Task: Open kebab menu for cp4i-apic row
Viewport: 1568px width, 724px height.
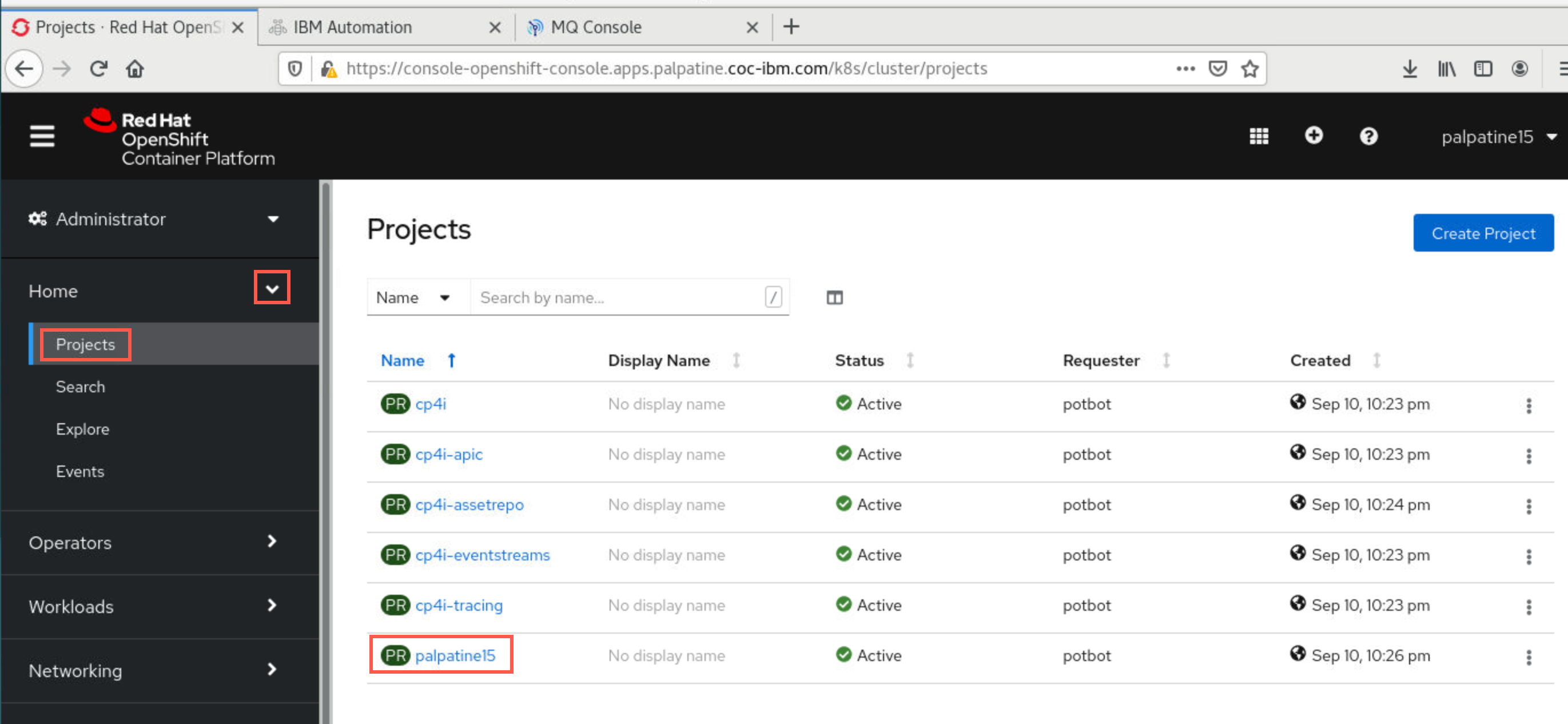Action: pos(1528,456)
